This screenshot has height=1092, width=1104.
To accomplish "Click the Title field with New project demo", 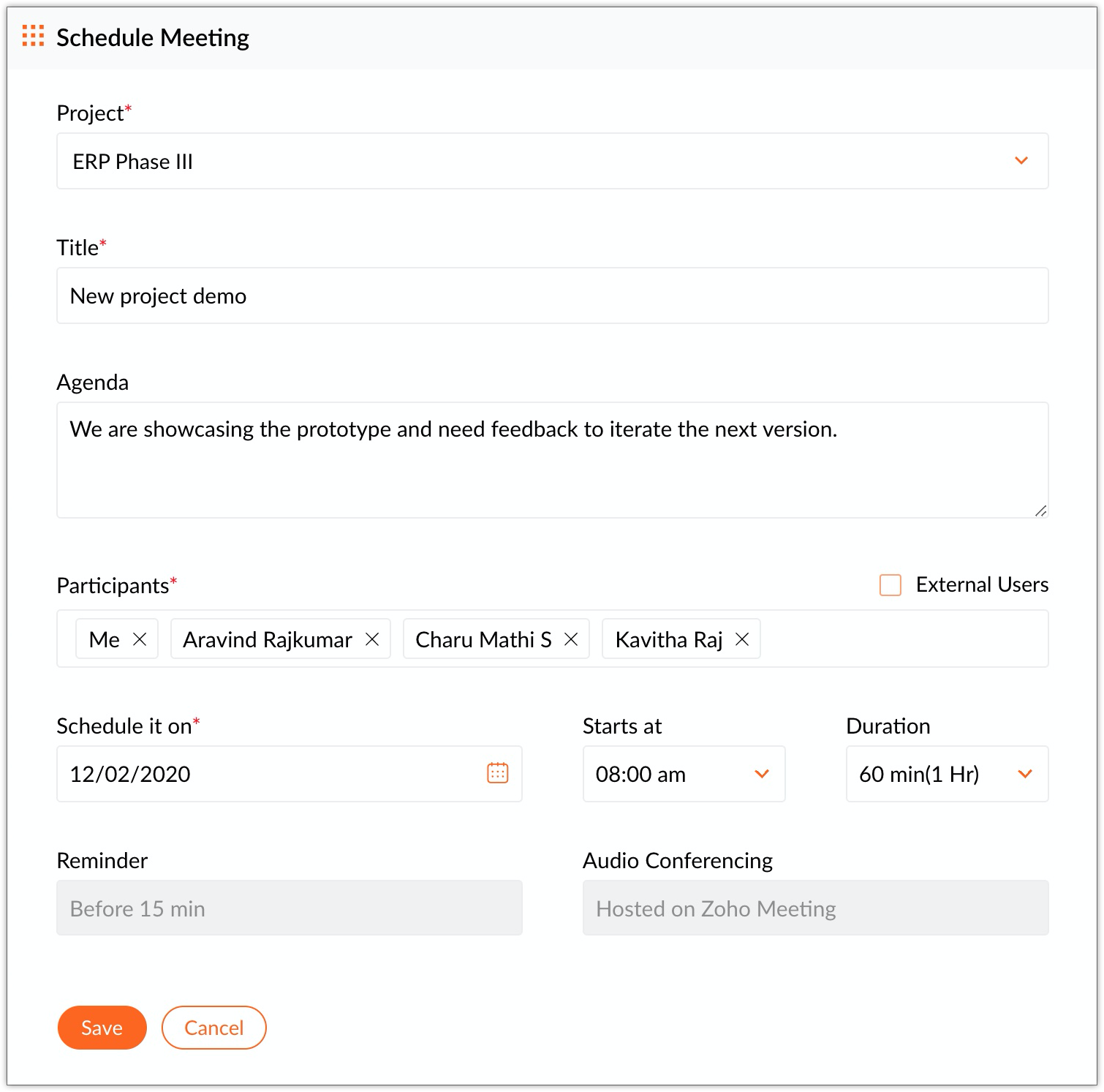I will click(552, 295).
